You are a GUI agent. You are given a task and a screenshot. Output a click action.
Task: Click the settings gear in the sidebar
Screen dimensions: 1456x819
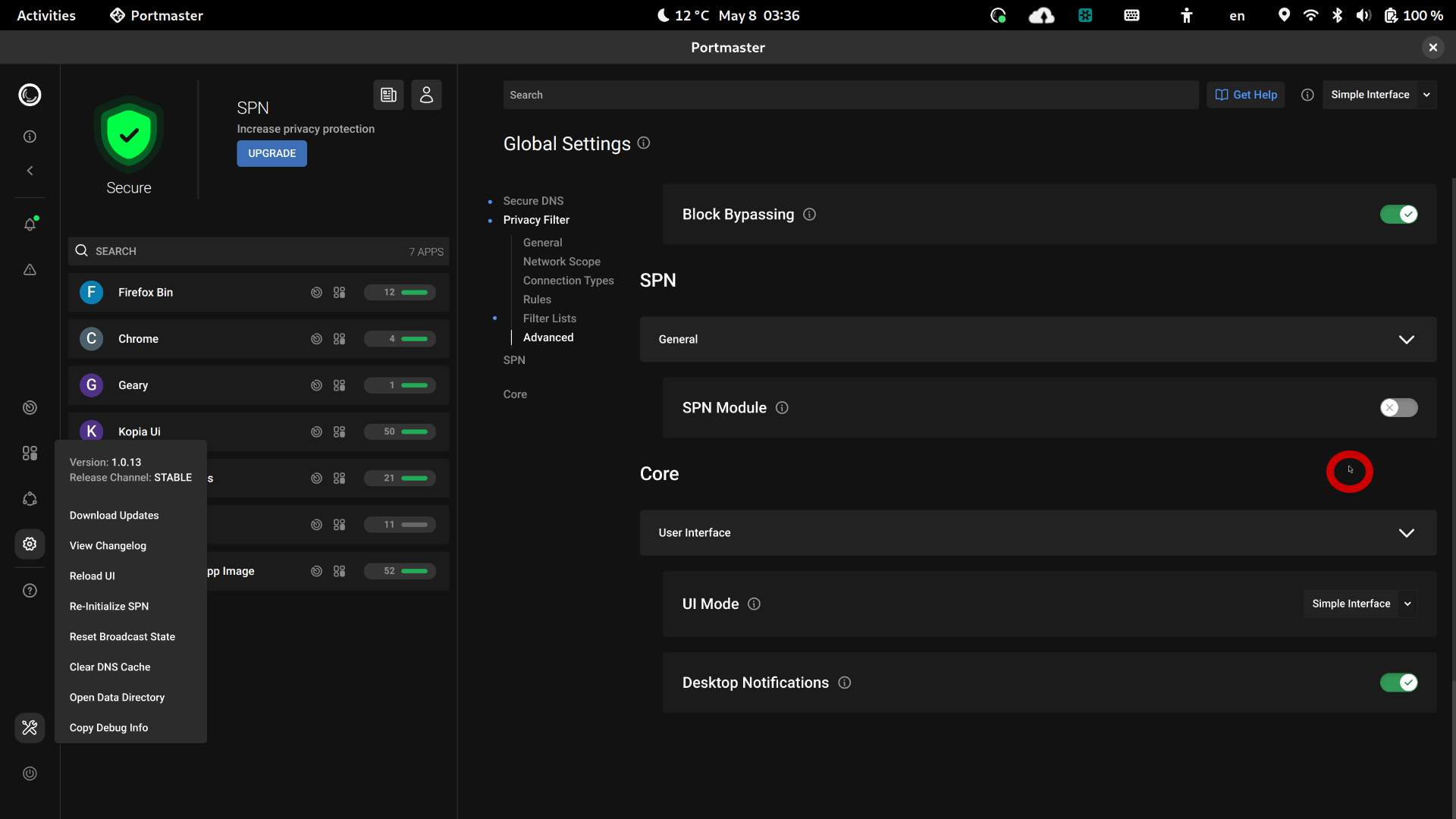coord(30,544)
